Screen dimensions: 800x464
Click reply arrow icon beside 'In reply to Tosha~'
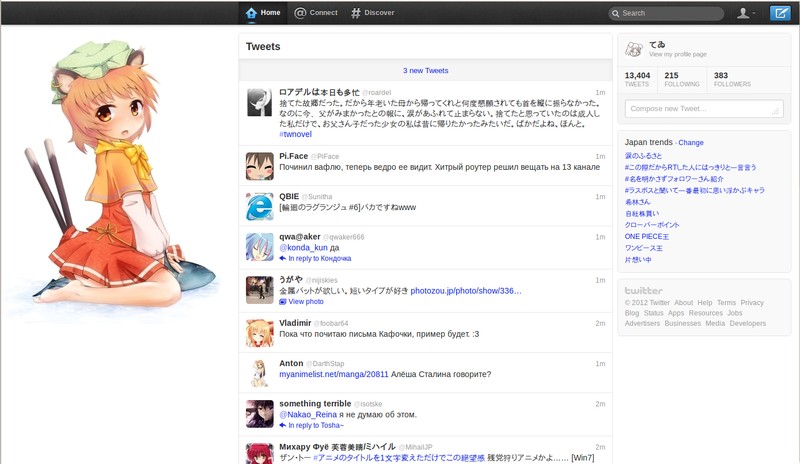[x=283, y=425]
